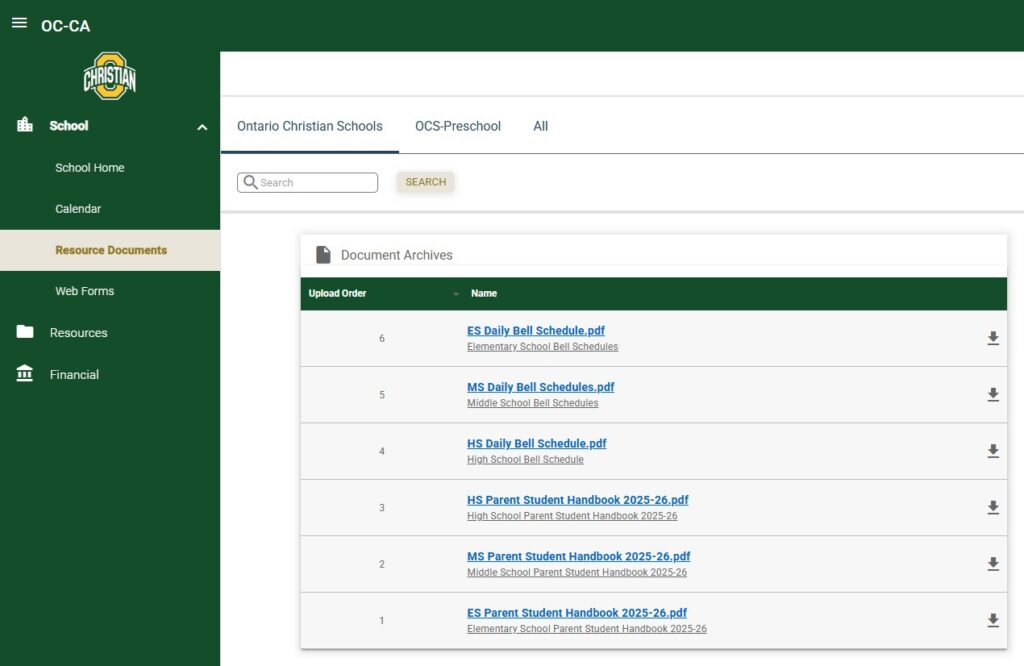Switch to the OCS-Preschool tab
The height and width of the screenshot is (666, 1024).
point(458,126)
